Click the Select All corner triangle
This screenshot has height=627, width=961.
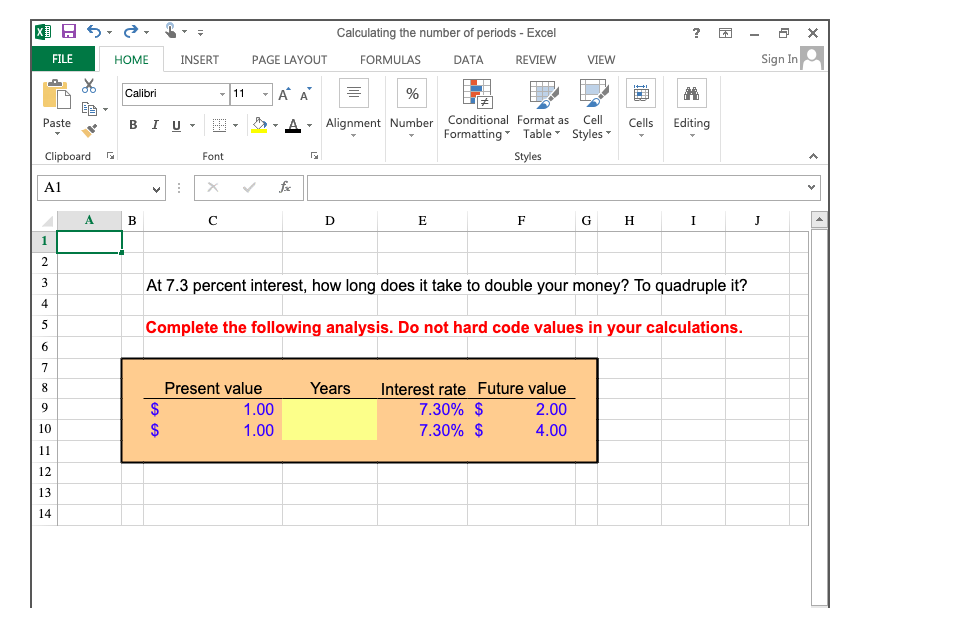coord(47,221)
